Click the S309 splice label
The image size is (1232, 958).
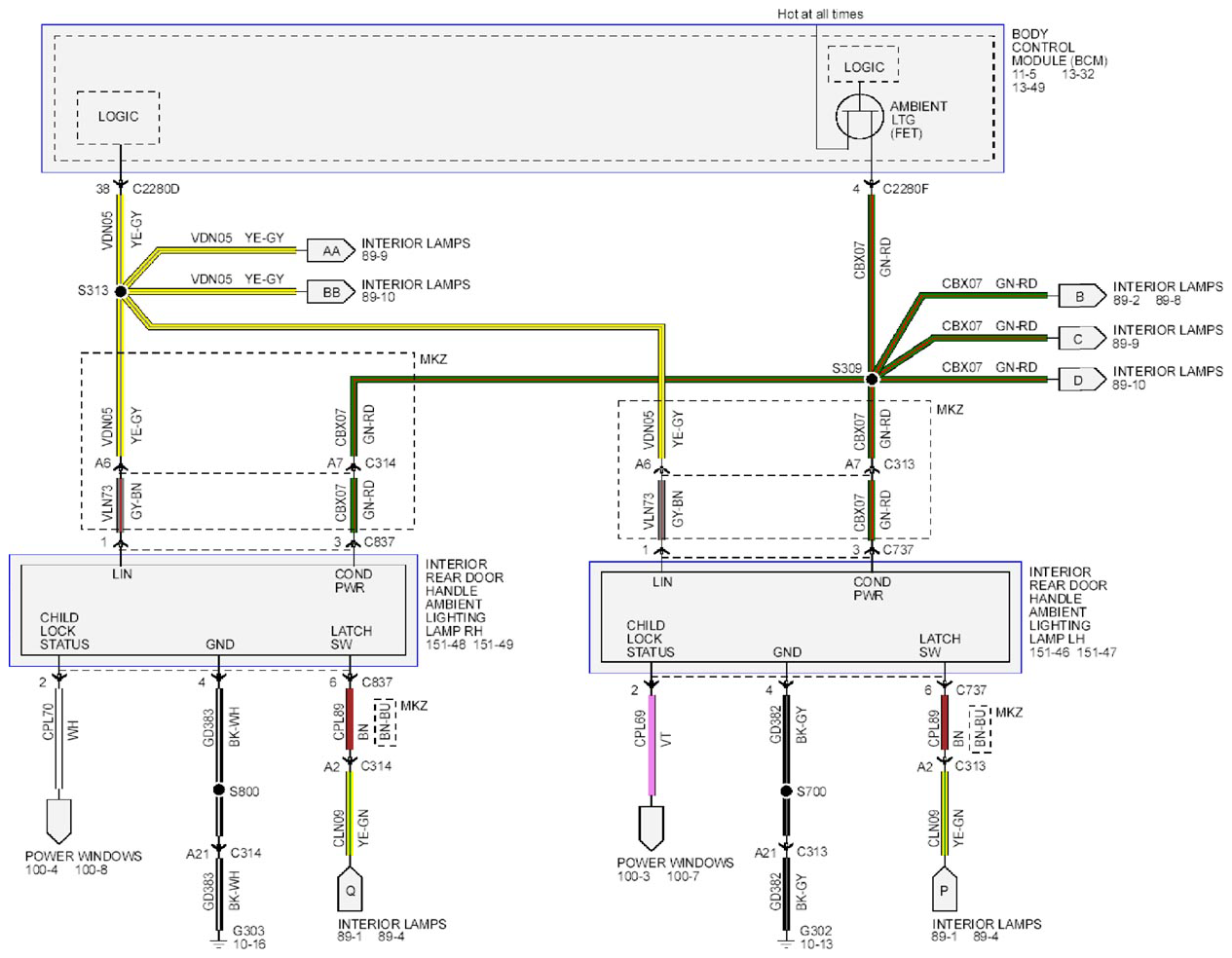coord(846,368)
